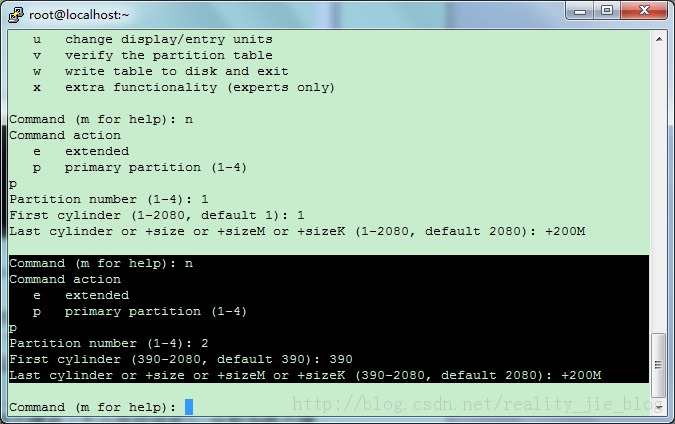Screen dimensions: 675x424
Task: Click 'primary partition (1-4)' in the highlighted block
Action: tap(156, 312)
